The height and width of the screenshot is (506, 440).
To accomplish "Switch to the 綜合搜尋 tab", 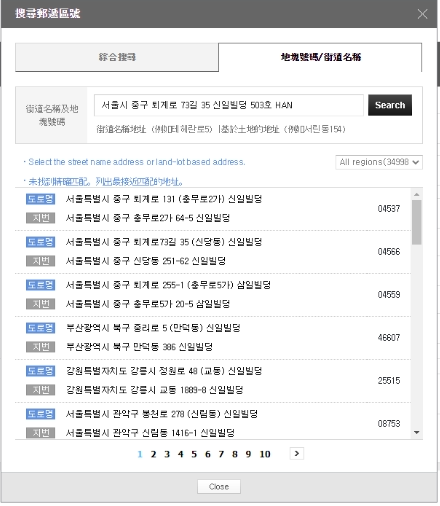I will coord(117,57).
